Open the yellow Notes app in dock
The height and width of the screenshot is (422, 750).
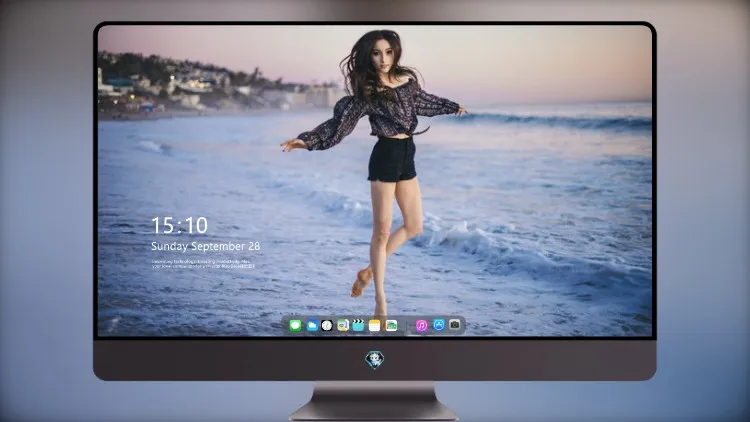[x=375, y=326]
